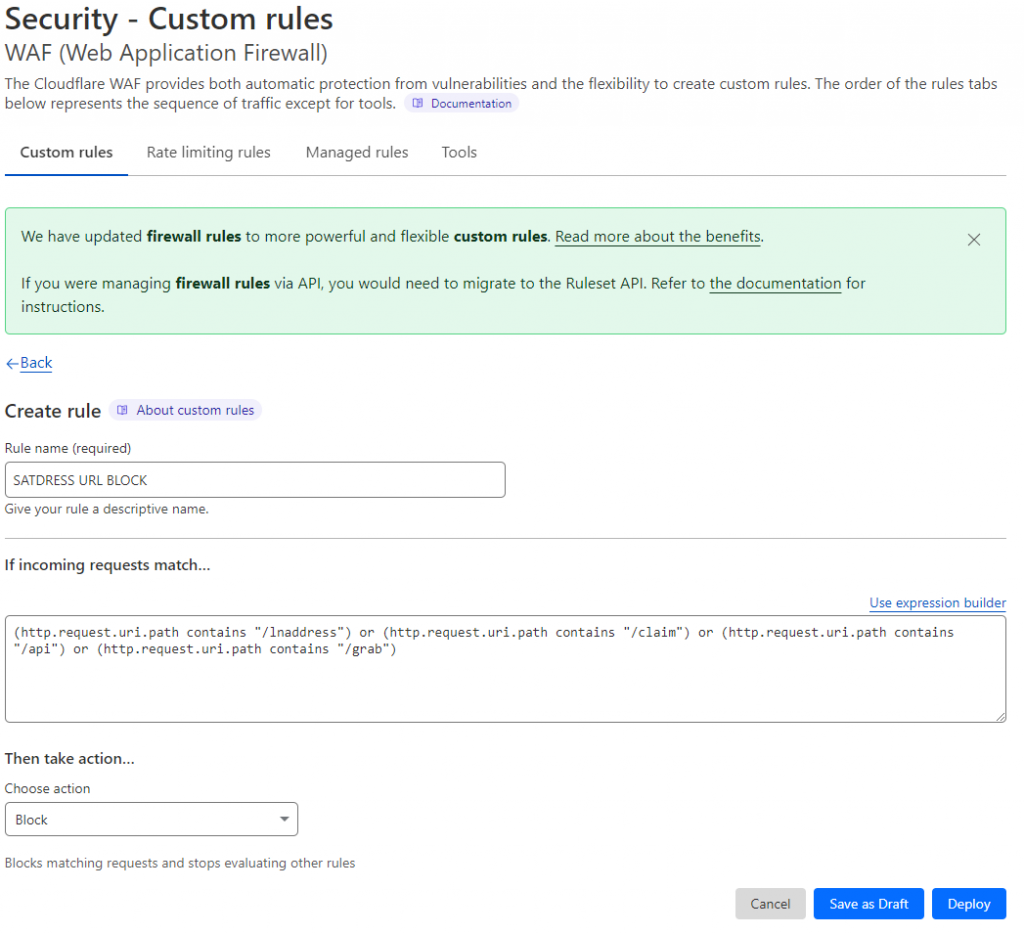Focus the Rule name input field
Image resolution: width=1024 pixels, height=934 pixels.
pyautogui.click(x=255, y=480)
